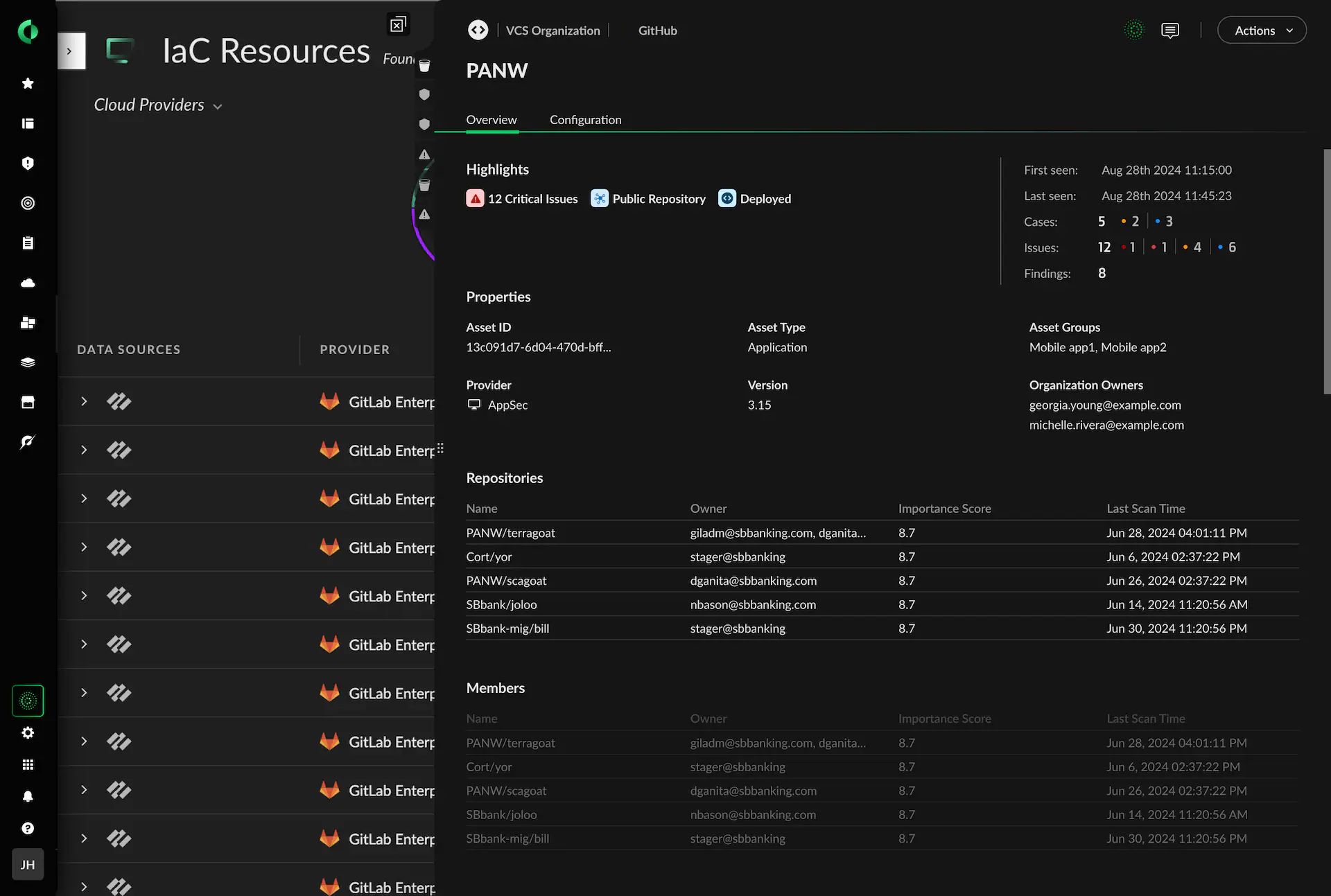Click the help question mark icon
The height and width of the screenshot is (896, 1331).
[28, 828]
